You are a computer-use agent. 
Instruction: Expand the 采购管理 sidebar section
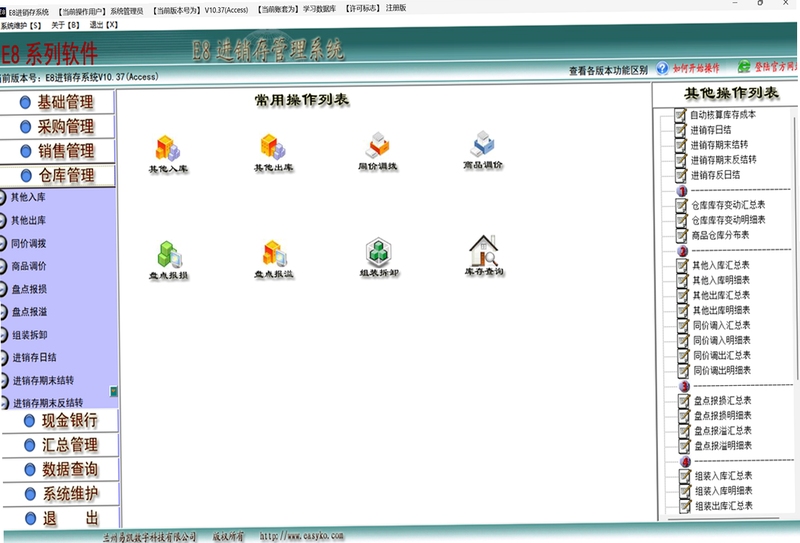[x=57, y=127]
